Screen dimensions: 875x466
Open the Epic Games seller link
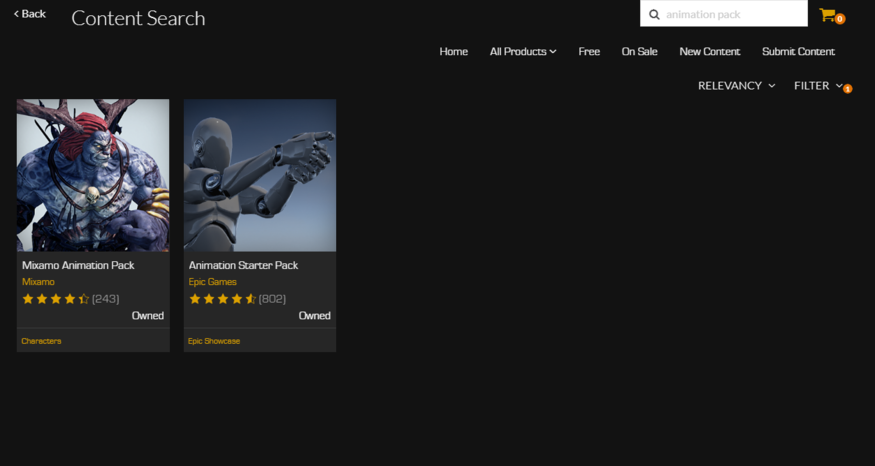pos(213,282)
